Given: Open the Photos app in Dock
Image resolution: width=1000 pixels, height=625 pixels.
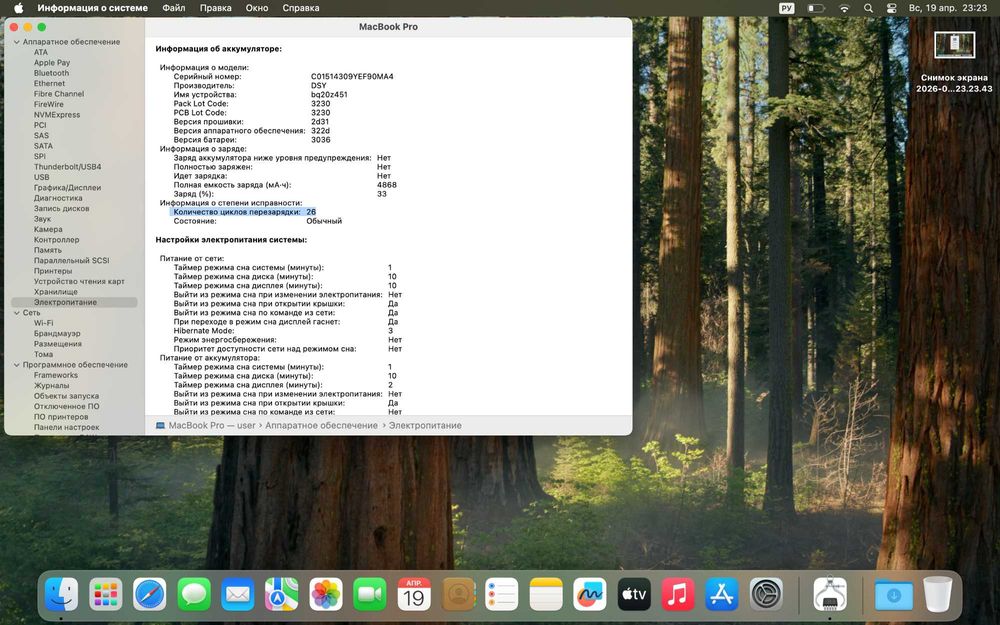Looking at the screenshot, I should pos(326,594).
